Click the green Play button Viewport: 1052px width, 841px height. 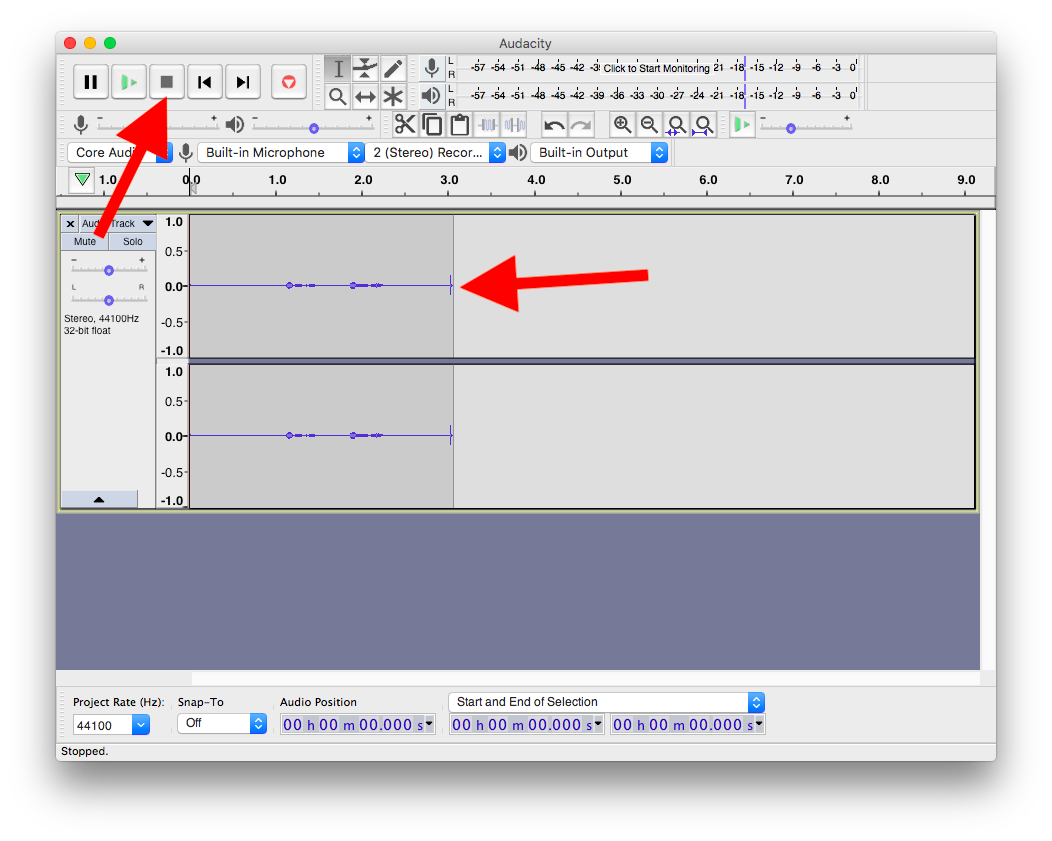(x=129, y=82)
